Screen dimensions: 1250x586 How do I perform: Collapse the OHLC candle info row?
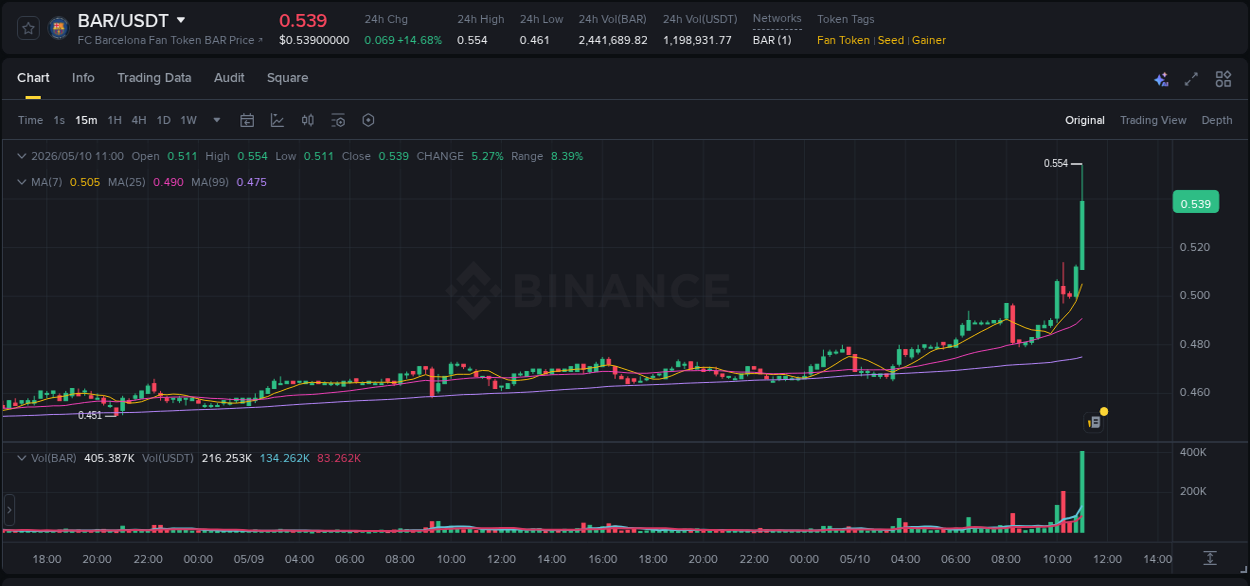click(21, 156)
